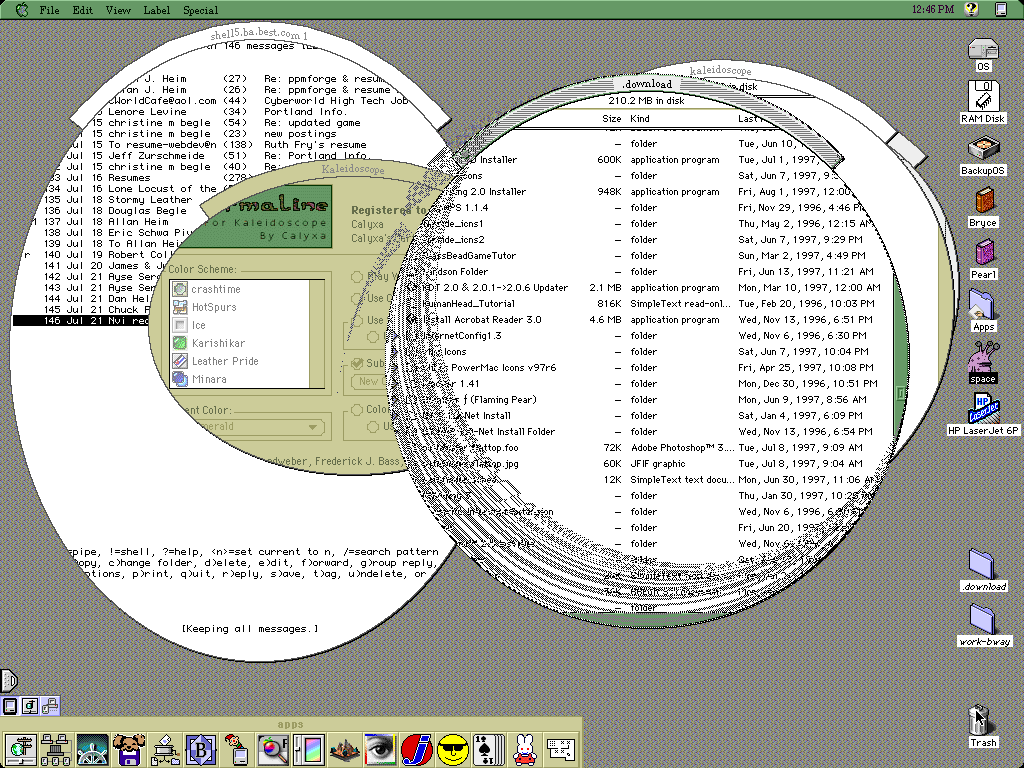Viewport: 1024px width, 768px height.
Task: Select the Colo... radio button in Kaleidoscope
Action: coord(357,409)
